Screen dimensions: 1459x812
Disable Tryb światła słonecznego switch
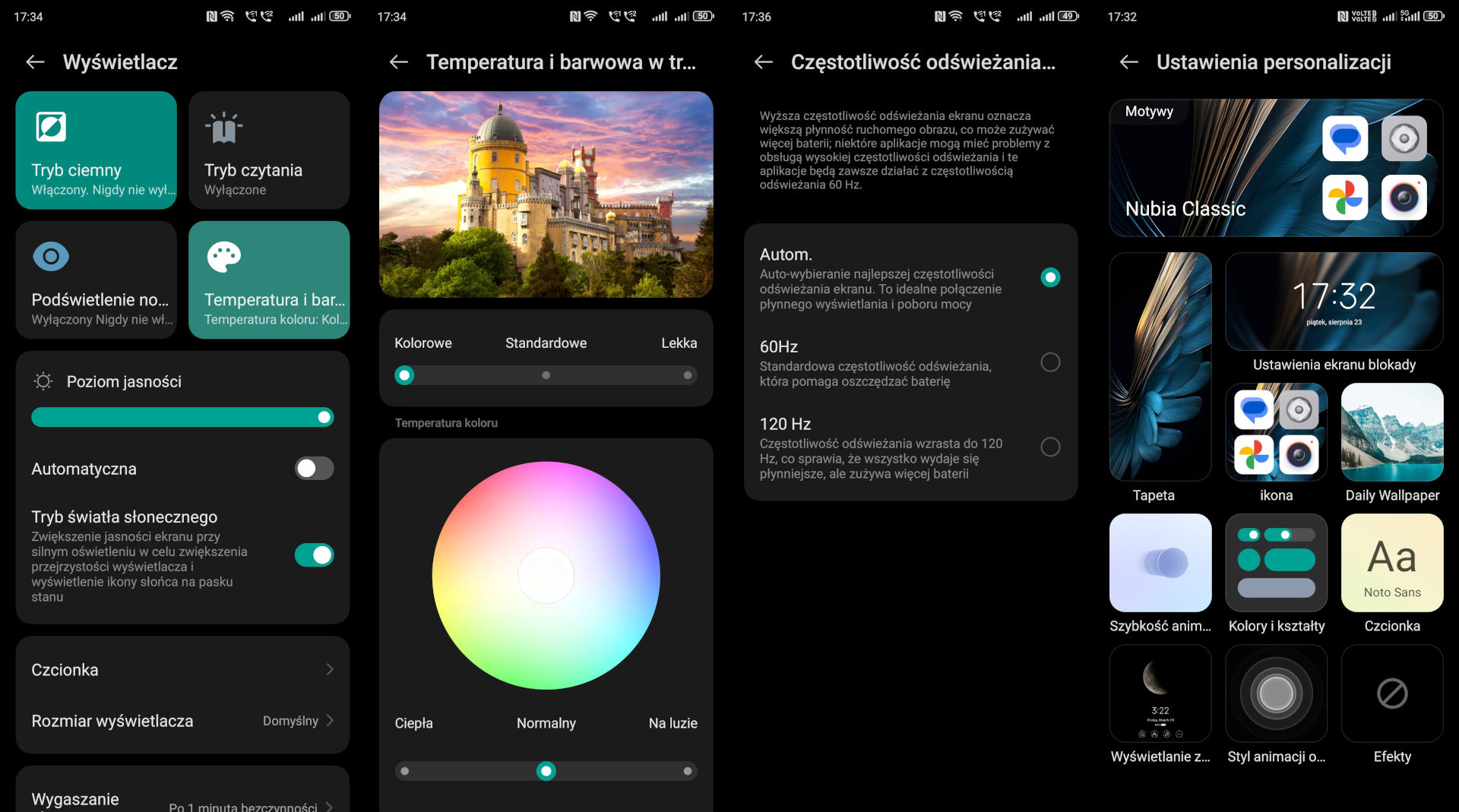pos(314,555)
